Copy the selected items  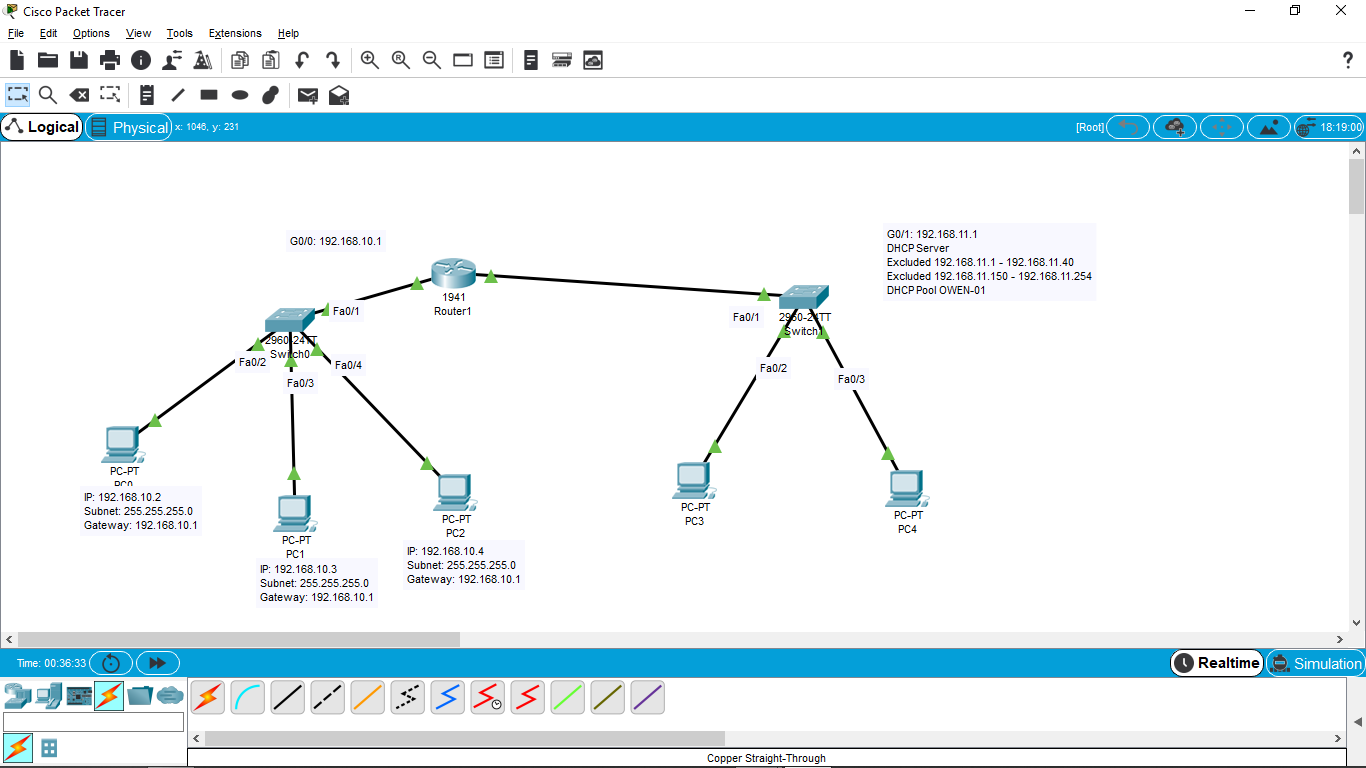[x=239, y=60]
